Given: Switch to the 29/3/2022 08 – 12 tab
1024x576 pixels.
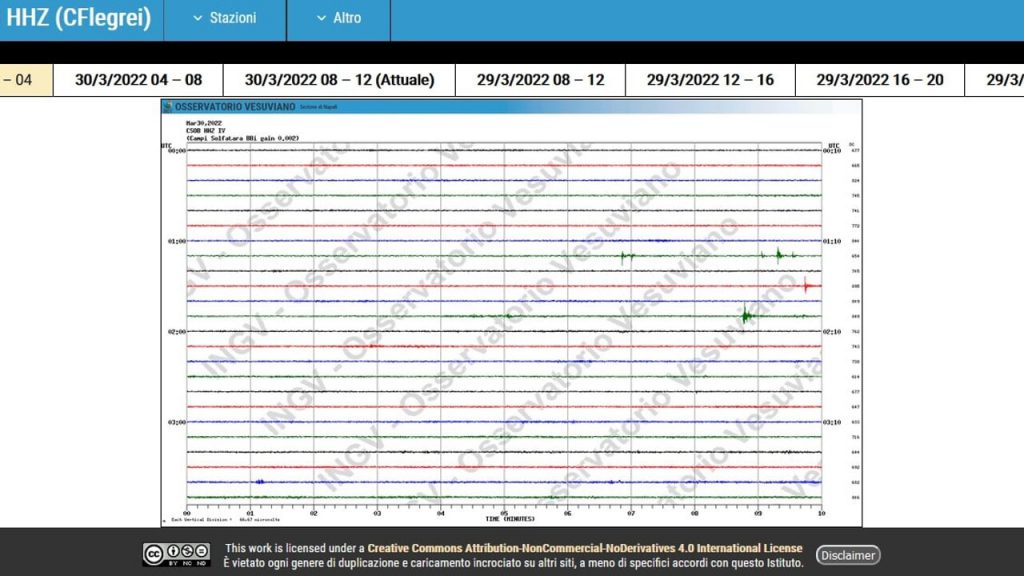Looking at the screenshot, I should click(541, 80).
